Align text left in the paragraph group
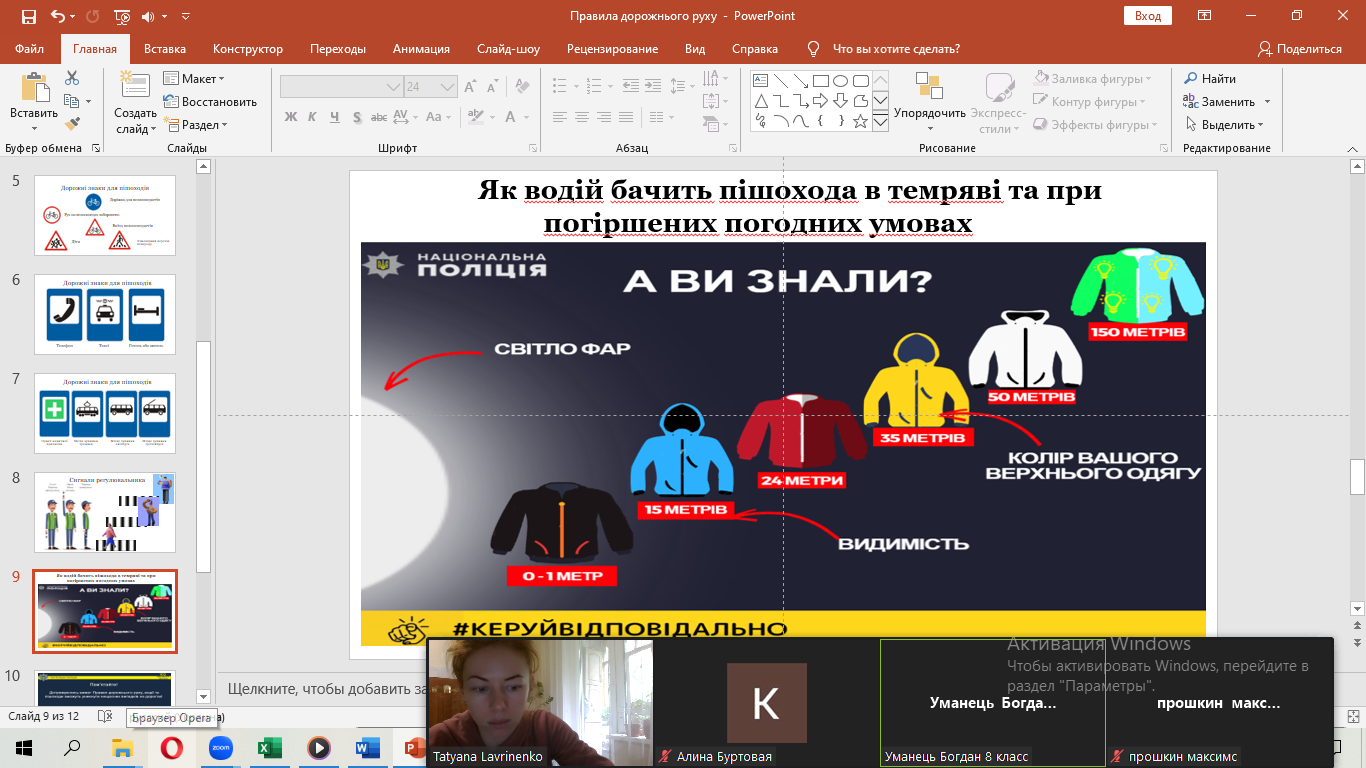The height and width of the screenshot is (768, 1366). (559, 116)
